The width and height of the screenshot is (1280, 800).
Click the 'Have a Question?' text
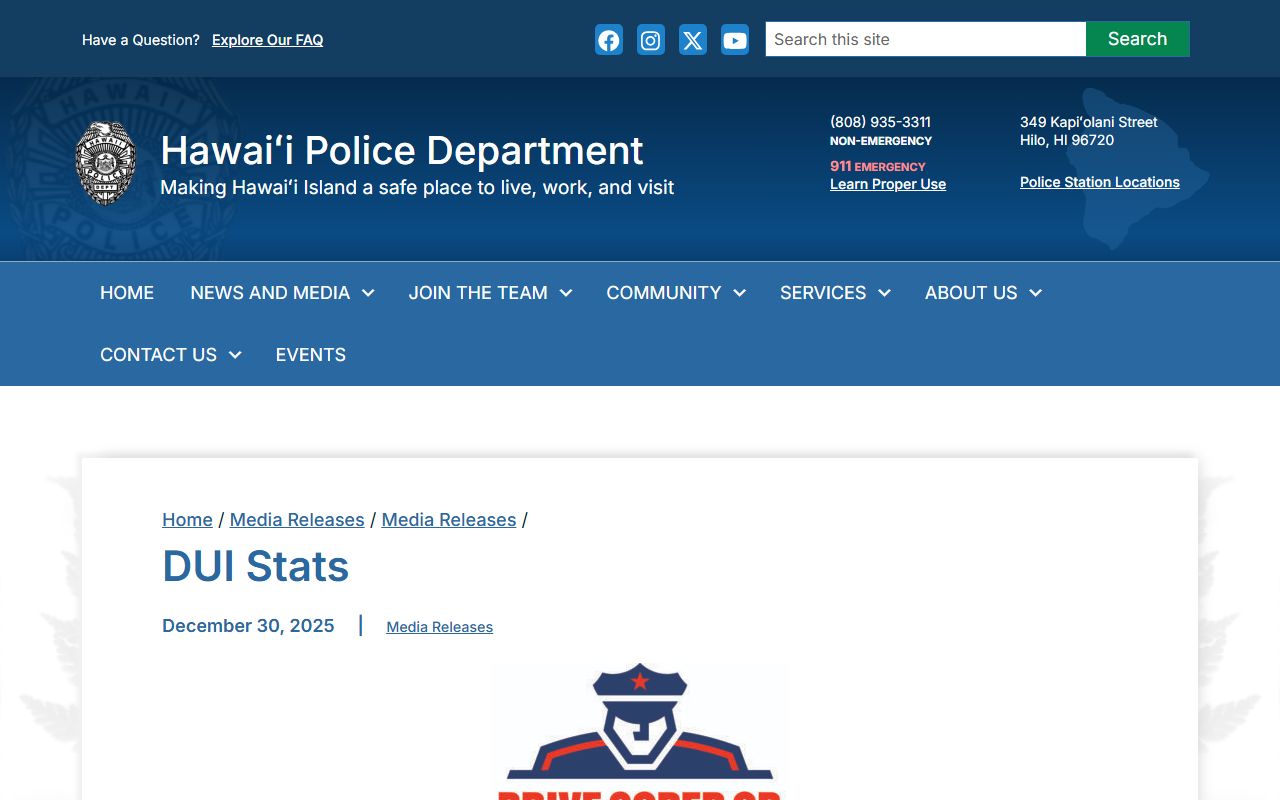(141, 40)
